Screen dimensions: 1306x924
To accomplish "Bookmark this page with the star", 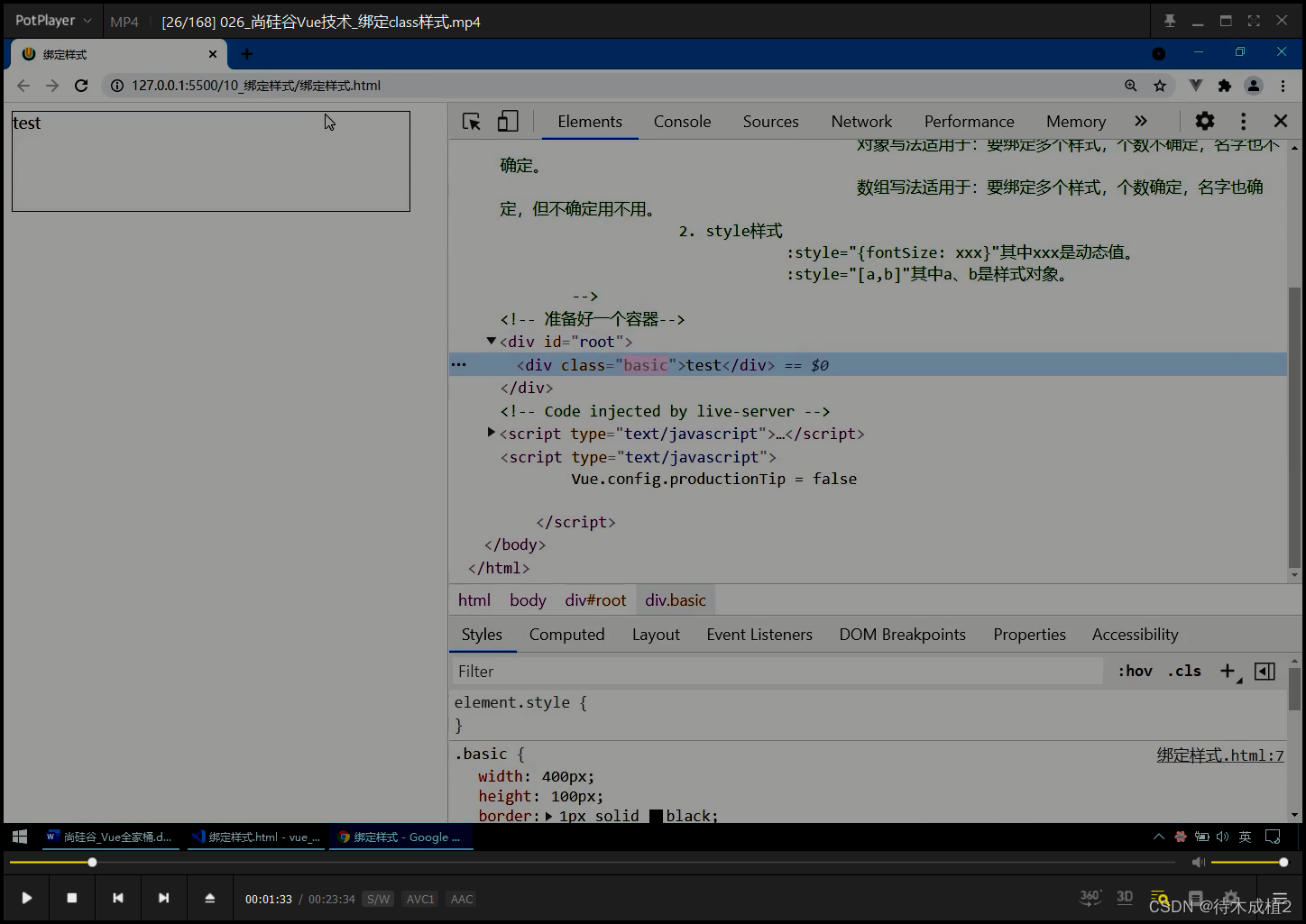I will pyautogui.click(x=1160, y=86).
